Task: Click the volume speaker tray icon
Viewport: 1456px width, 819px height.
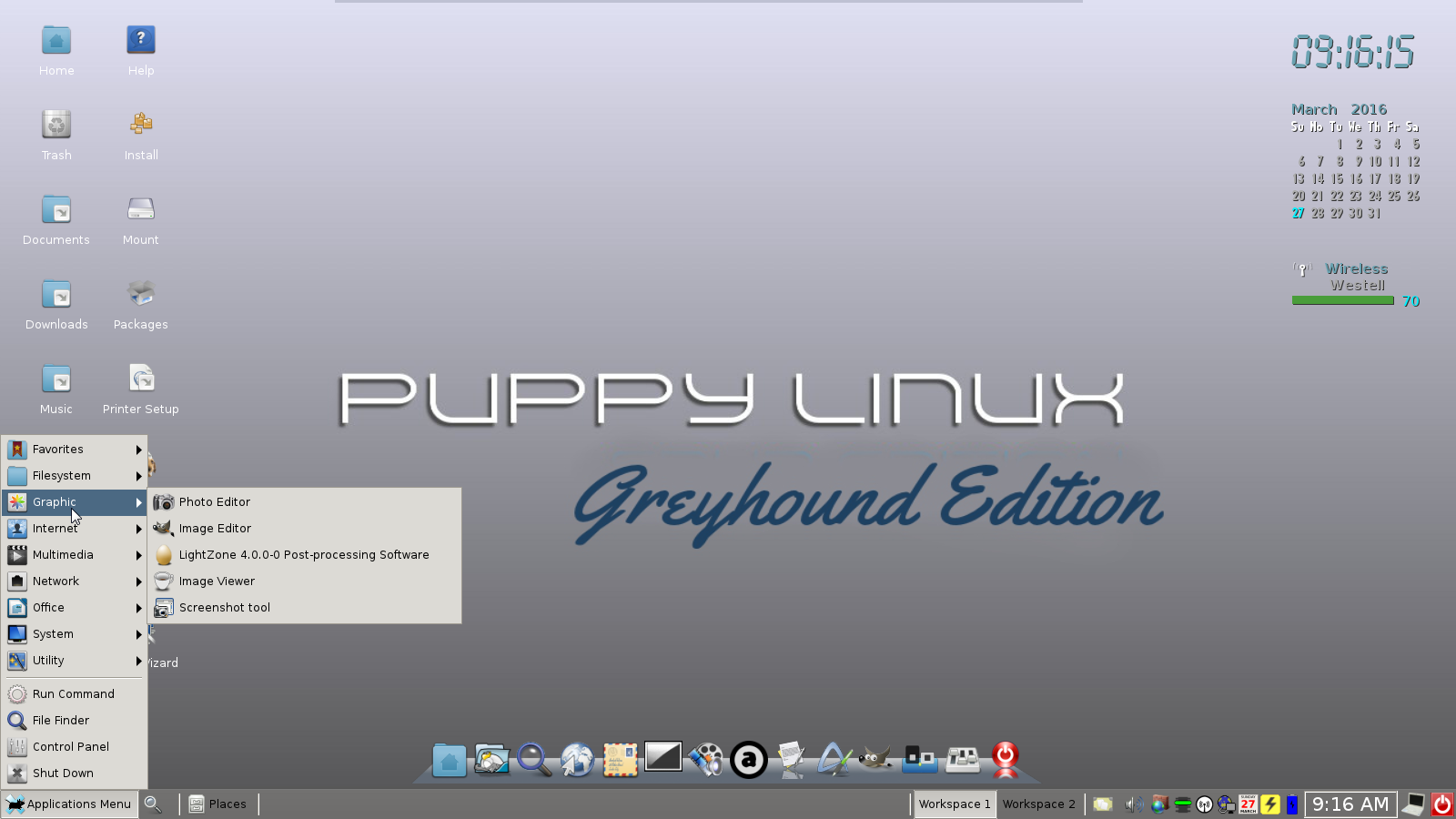Action: point(1135,804)
